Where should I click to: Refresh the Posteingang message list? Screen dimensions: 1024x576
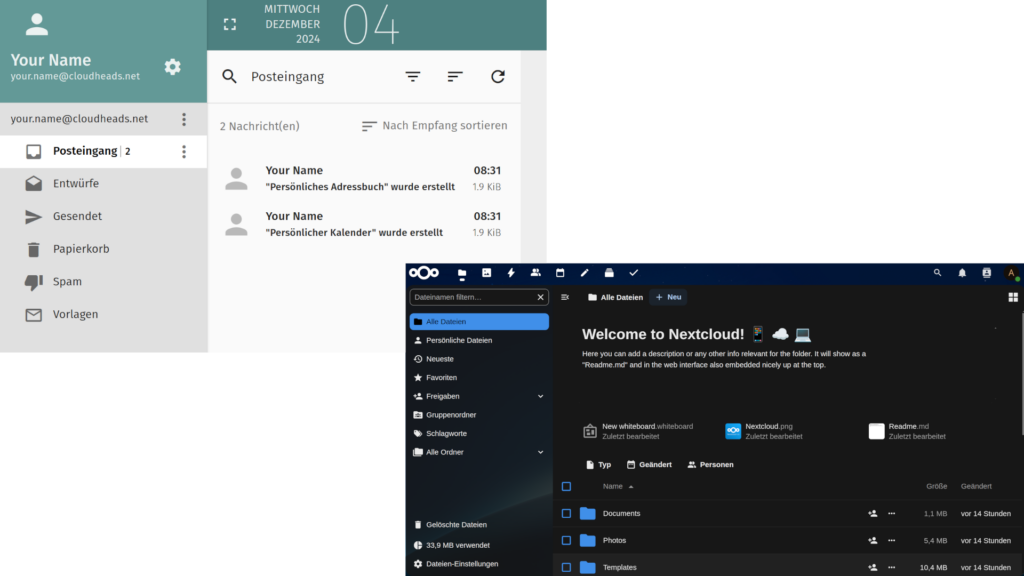point(498,76)
